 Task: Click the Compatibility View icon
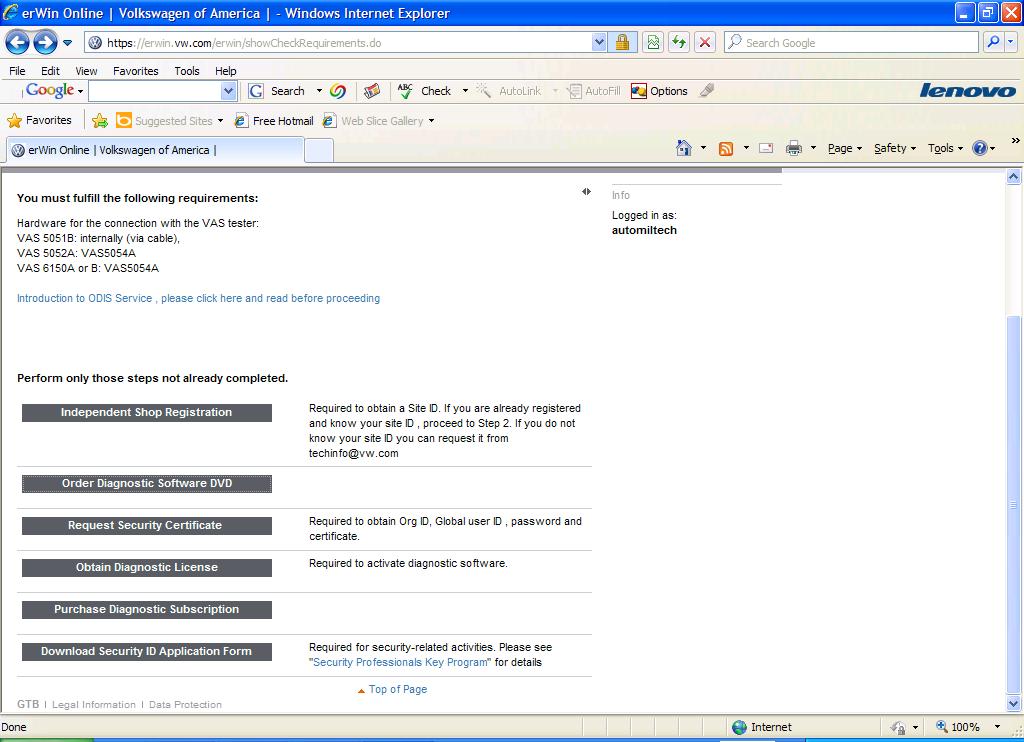[x=653, y=43]
